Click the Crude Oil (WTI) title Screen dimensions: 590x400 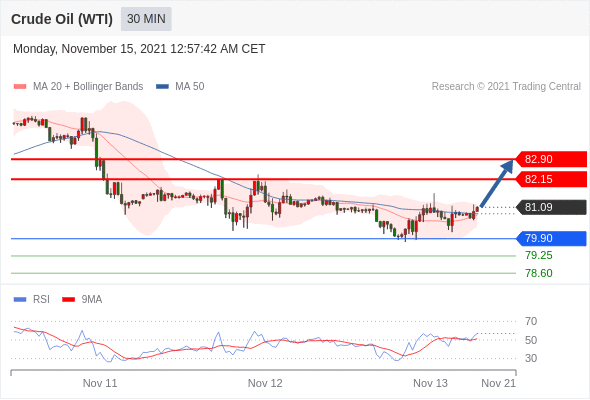tap(62, 19)
